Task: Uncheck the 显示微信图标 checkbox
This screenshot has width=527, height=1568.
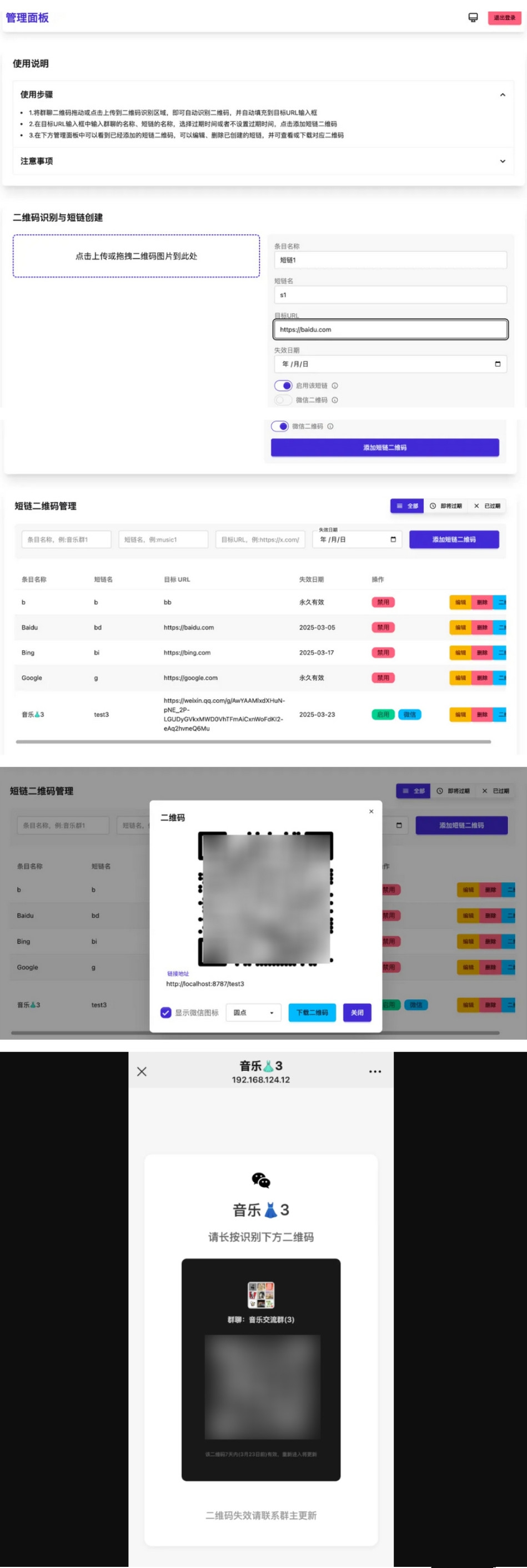Action: click(x=165, y=1012)
